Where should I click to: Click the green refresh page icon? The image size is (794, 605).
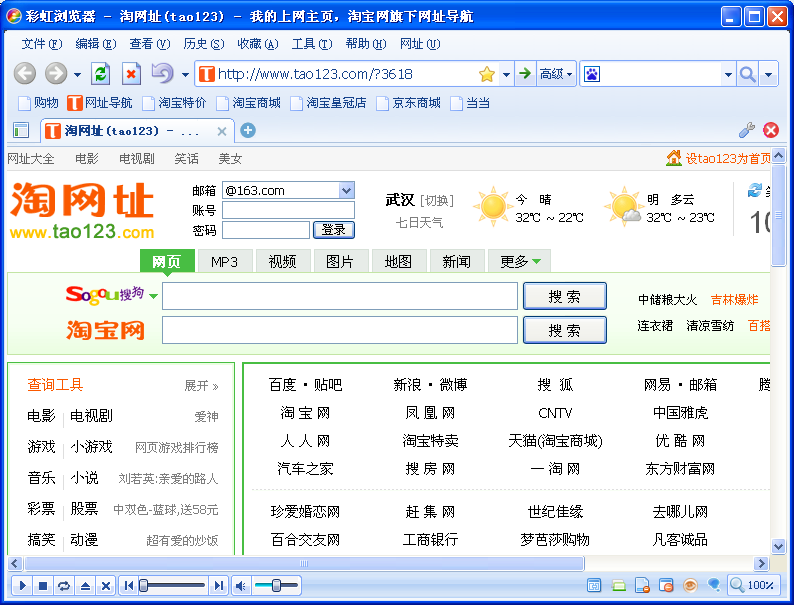coord(100,74)
